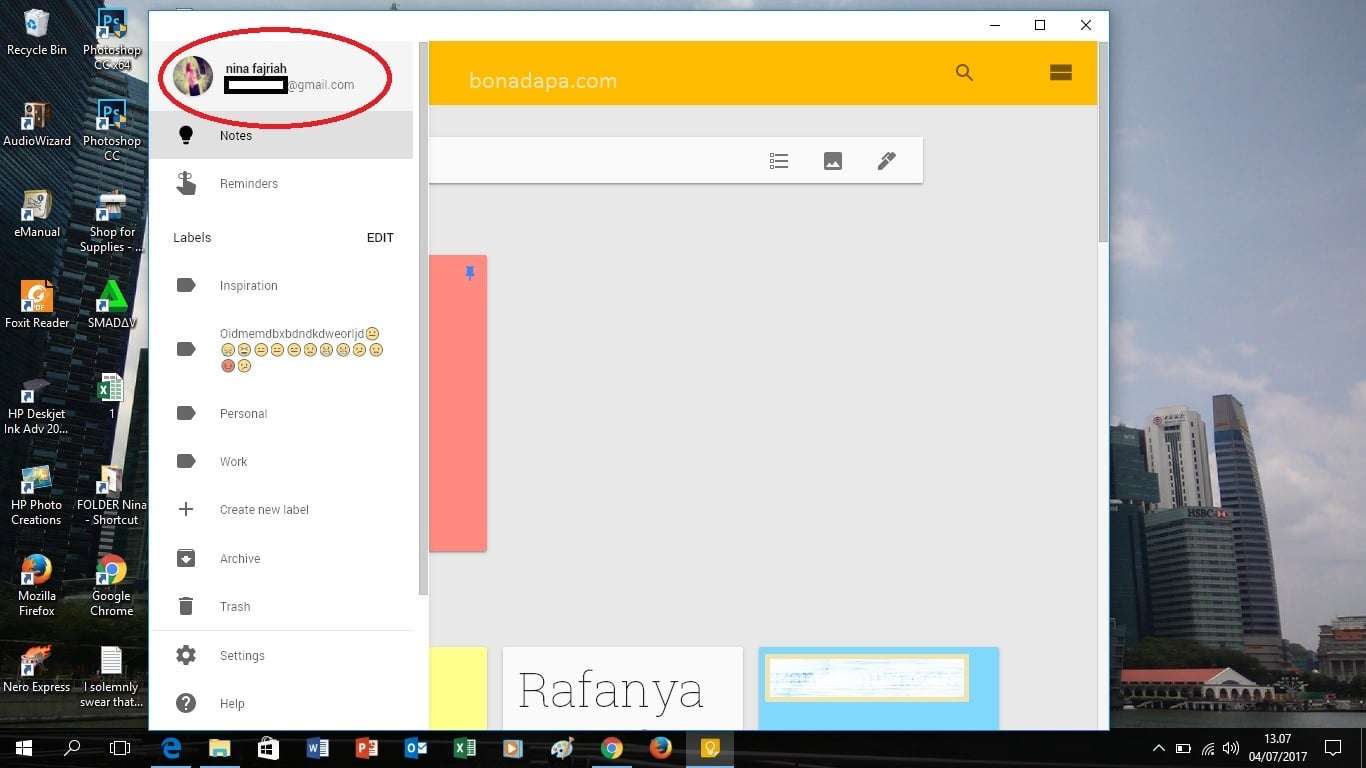The image size is (1366, 768).
Task: Click the Help question mark icon
Action: [186, 703]
